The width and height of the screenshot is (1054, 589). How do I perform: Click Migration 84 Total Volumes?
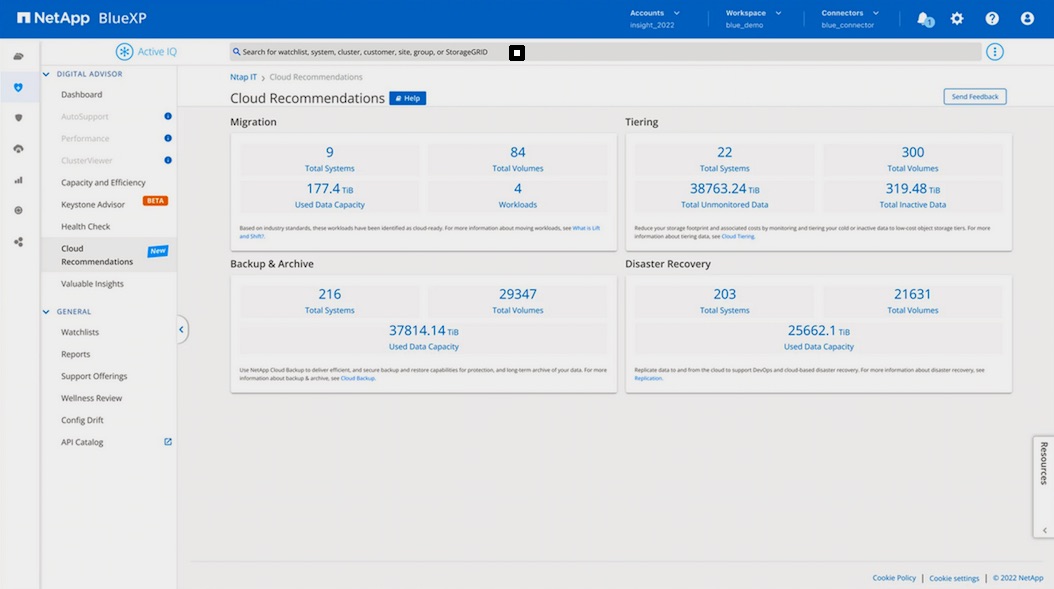pyautogui.click(x=518, y=159)
